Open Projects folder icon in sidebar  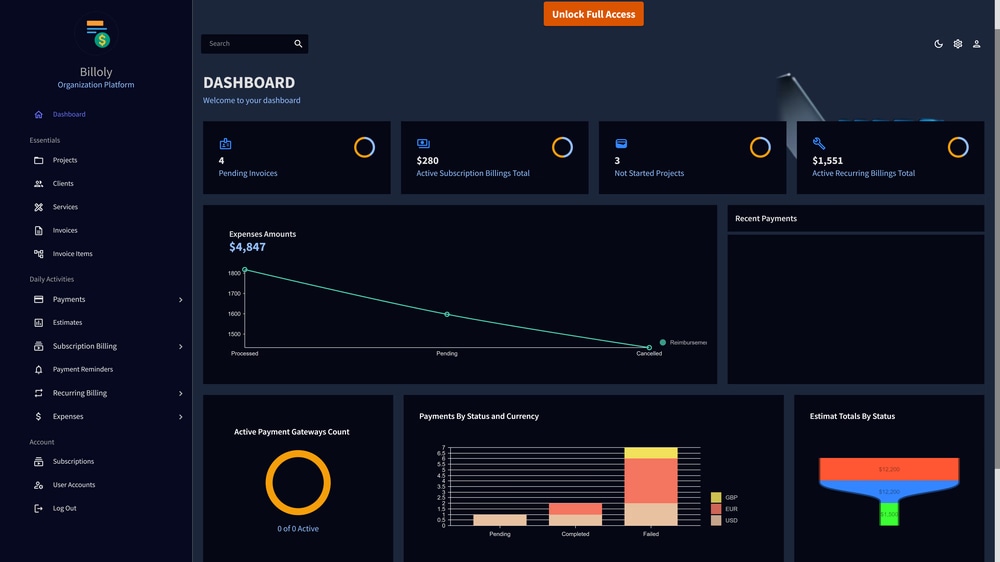click(38, 160)
